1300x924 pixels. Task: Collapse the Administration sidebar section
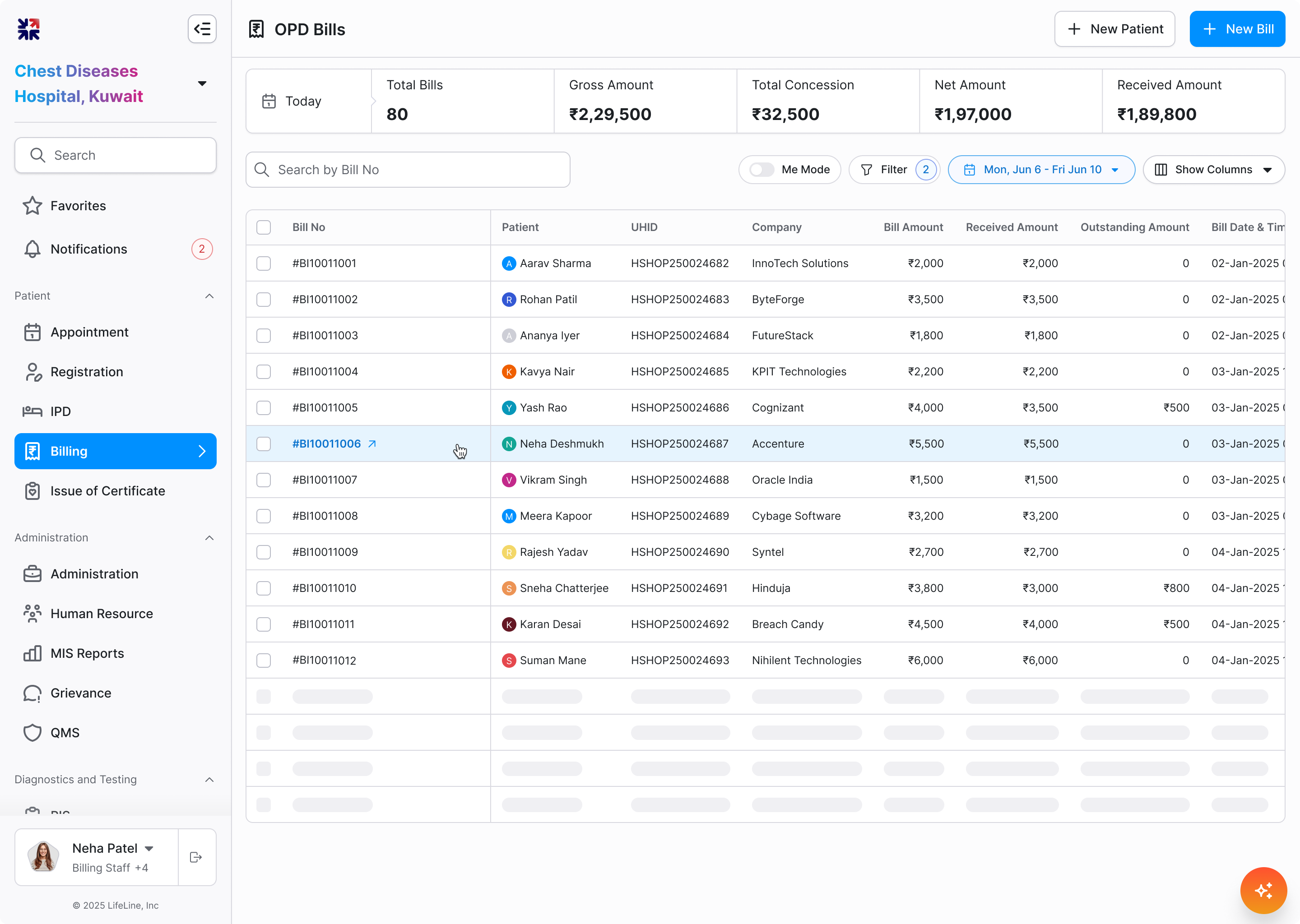209,538
